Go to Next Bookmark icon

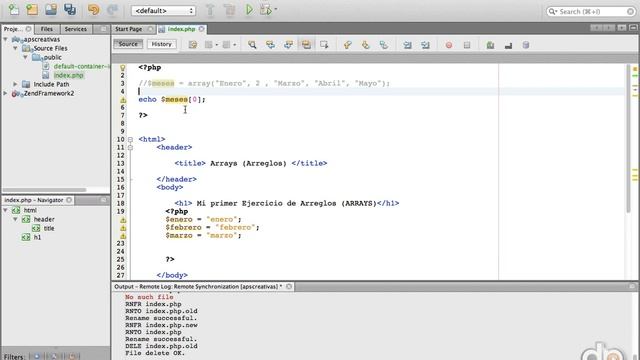click(x=365, y=45)
